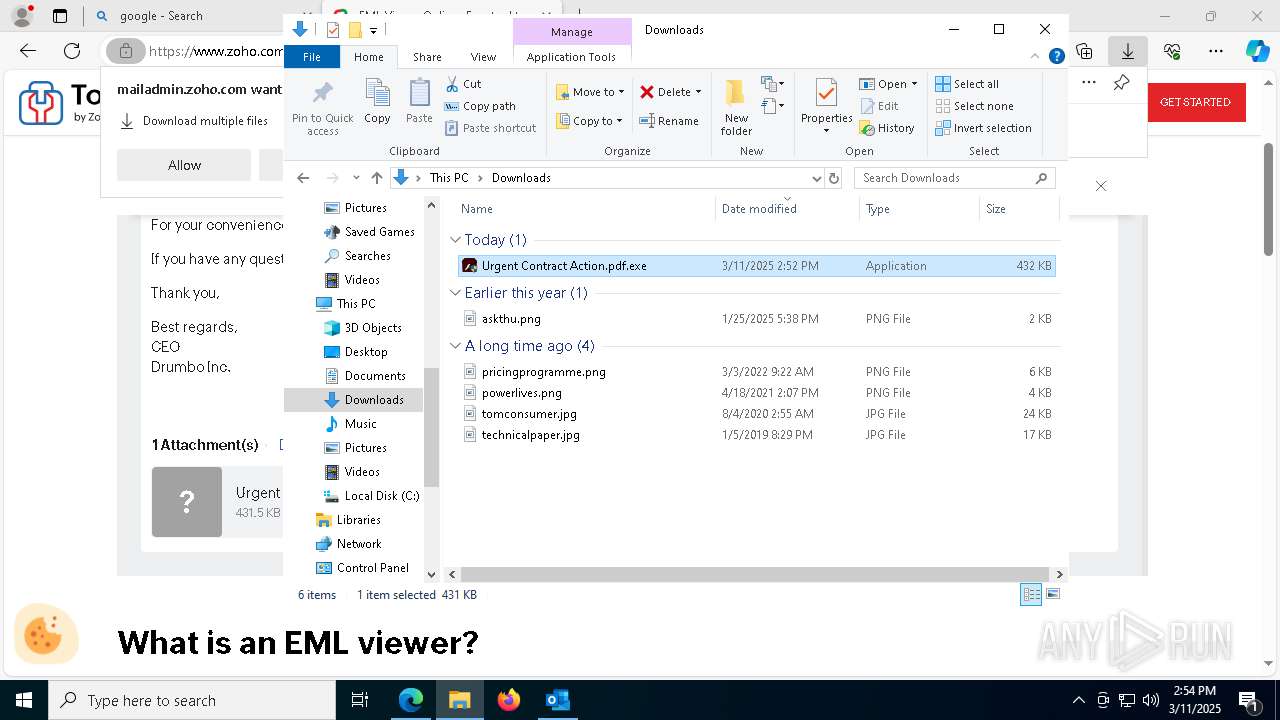The height and width of the screenshot is (720, 1280).
Task: Click GET STARTED button on Zoho page
Action: [x=1195, y=102]
